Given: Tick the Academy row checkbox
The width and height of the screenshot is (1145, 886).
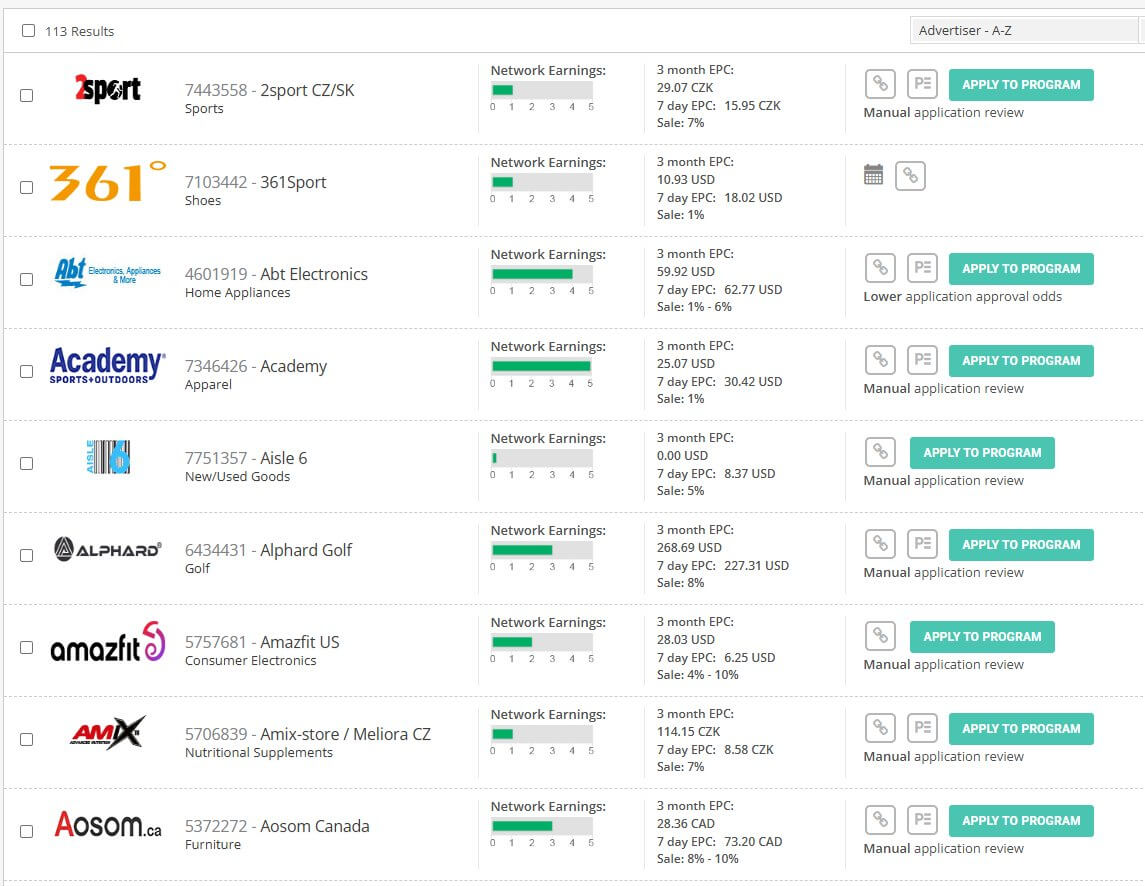Looking at the screenshot, I should coord(26,372).
